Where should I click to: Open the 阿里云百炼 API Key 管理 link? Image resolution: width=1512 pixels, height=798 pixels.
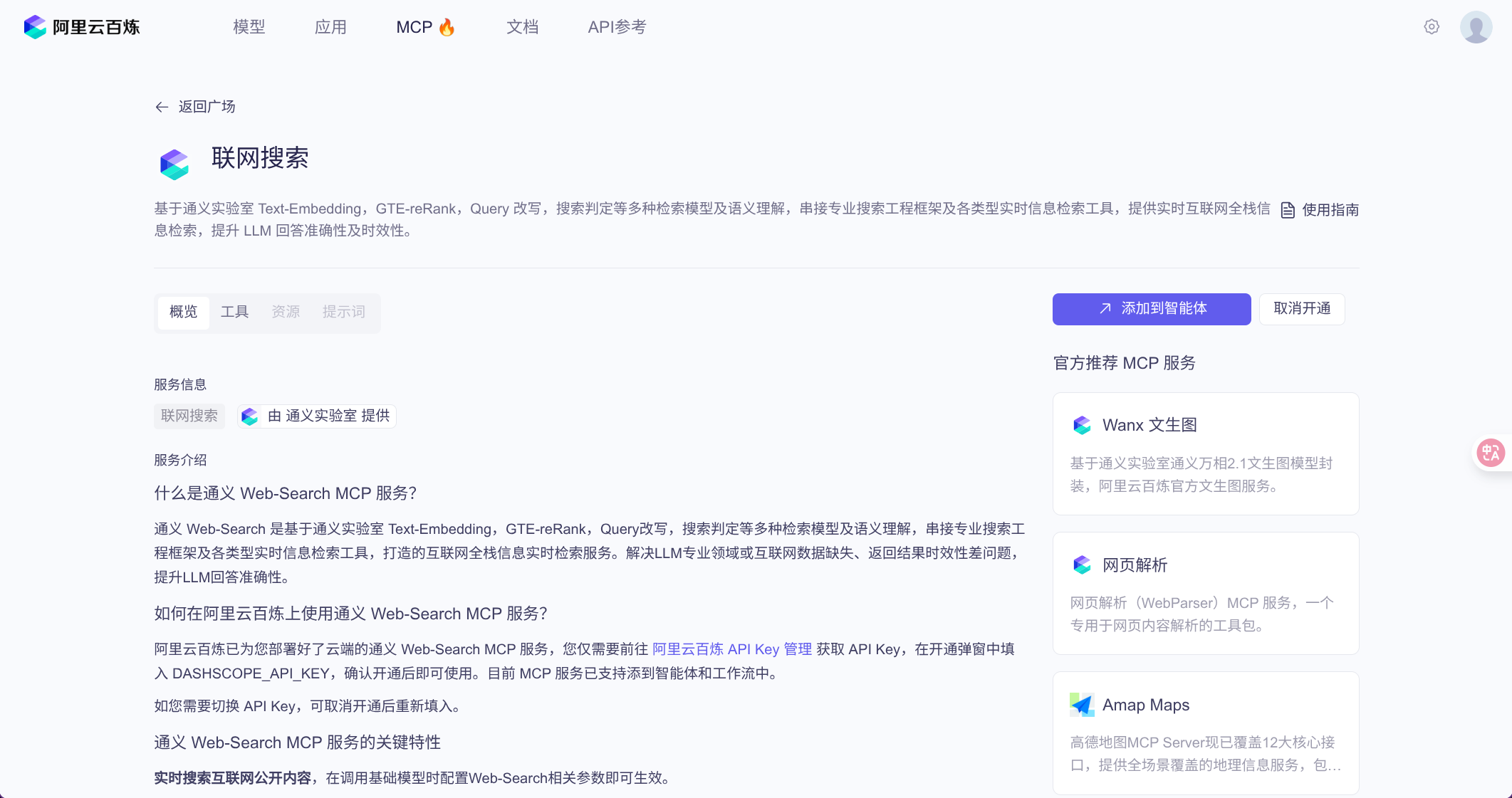731,649
